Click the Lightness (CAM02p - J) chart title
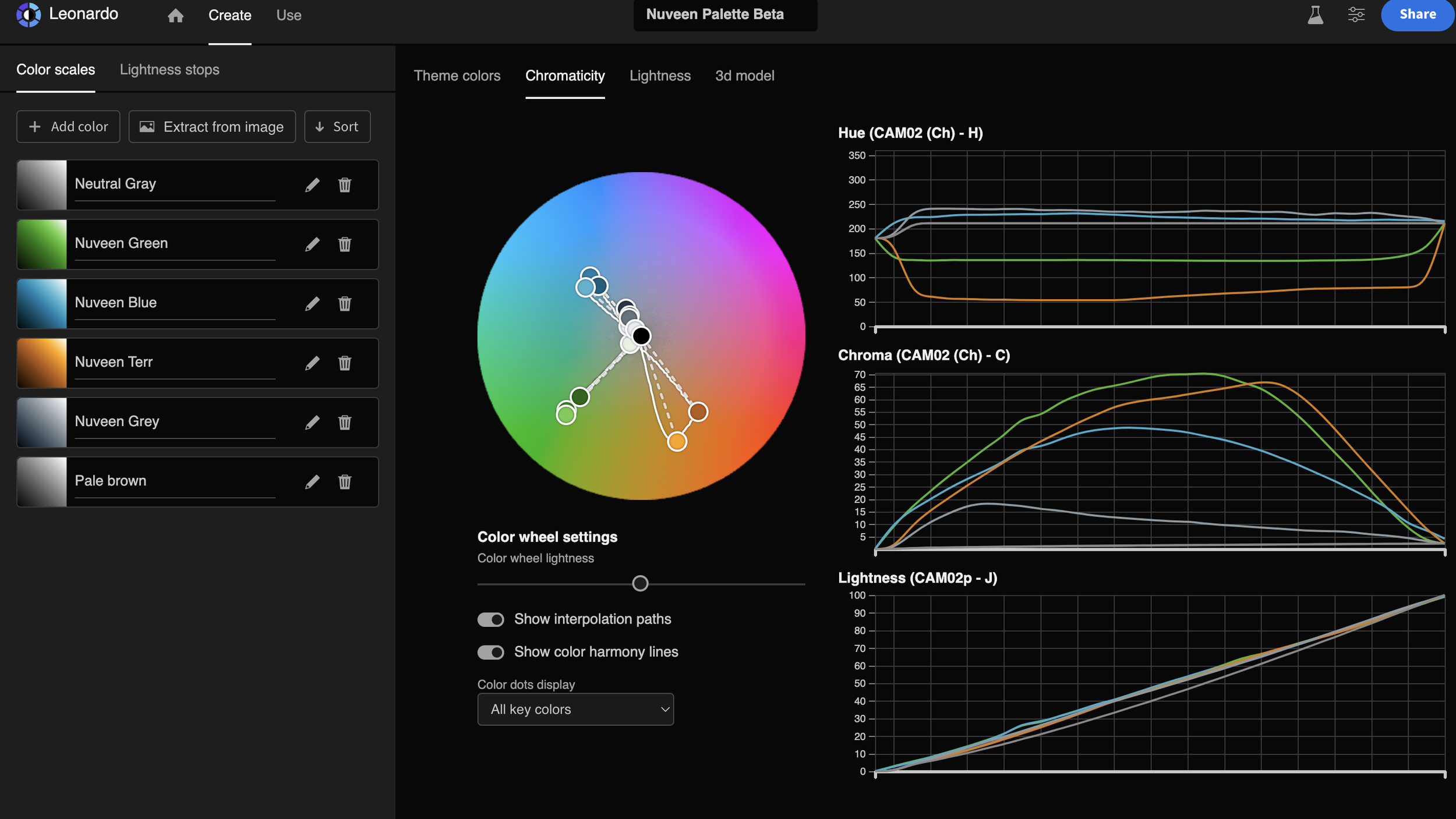1456x819 pixels. click(917, 577)
